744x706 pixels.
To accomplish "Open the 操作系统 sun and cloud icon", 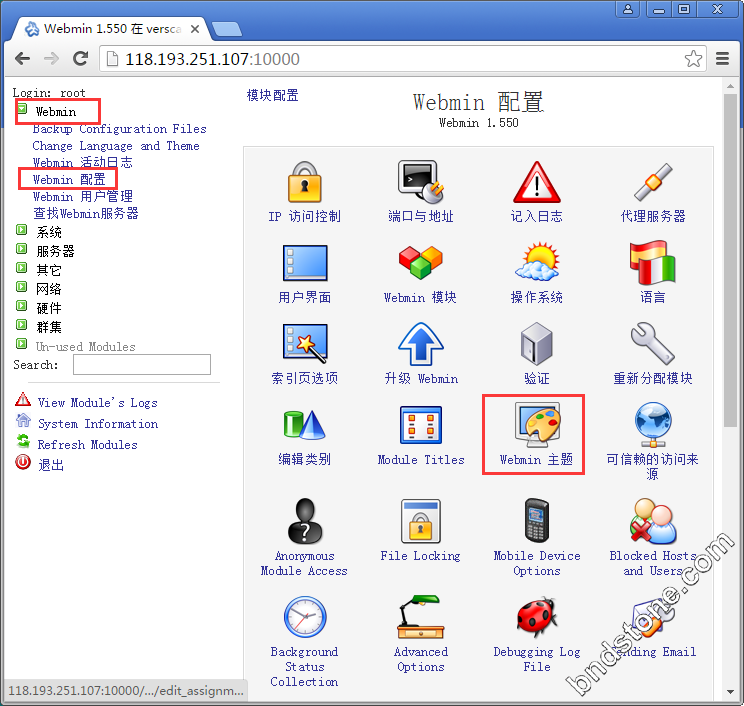I will tap(537, 261).
